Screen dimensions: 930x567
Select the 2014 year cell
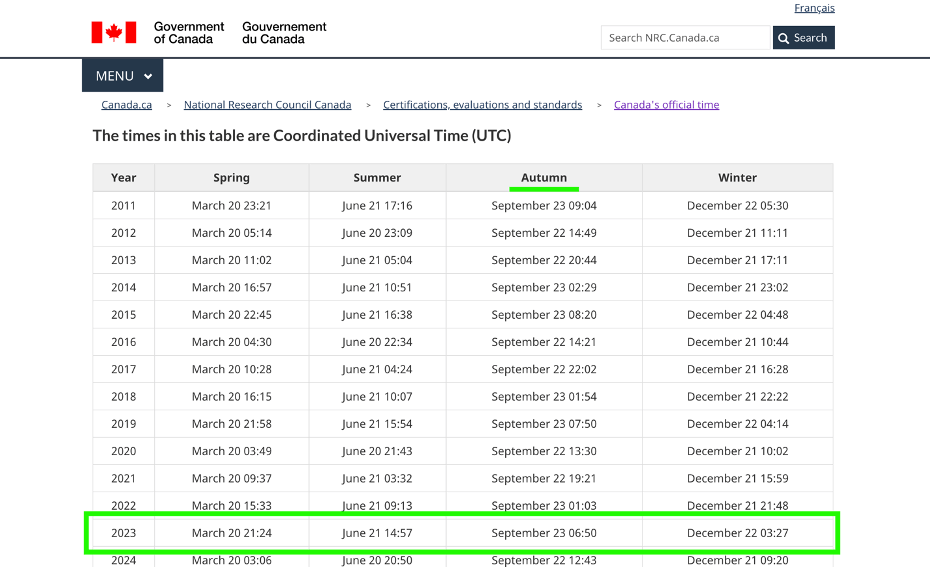pyautogui.click(x=123, y=287)
